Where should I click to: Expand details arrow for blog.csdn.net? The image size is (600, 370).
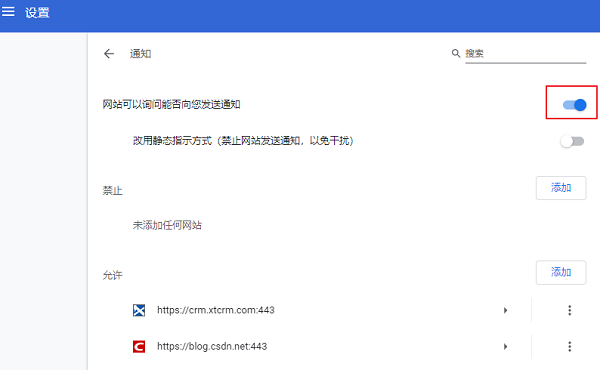point(505,347)
